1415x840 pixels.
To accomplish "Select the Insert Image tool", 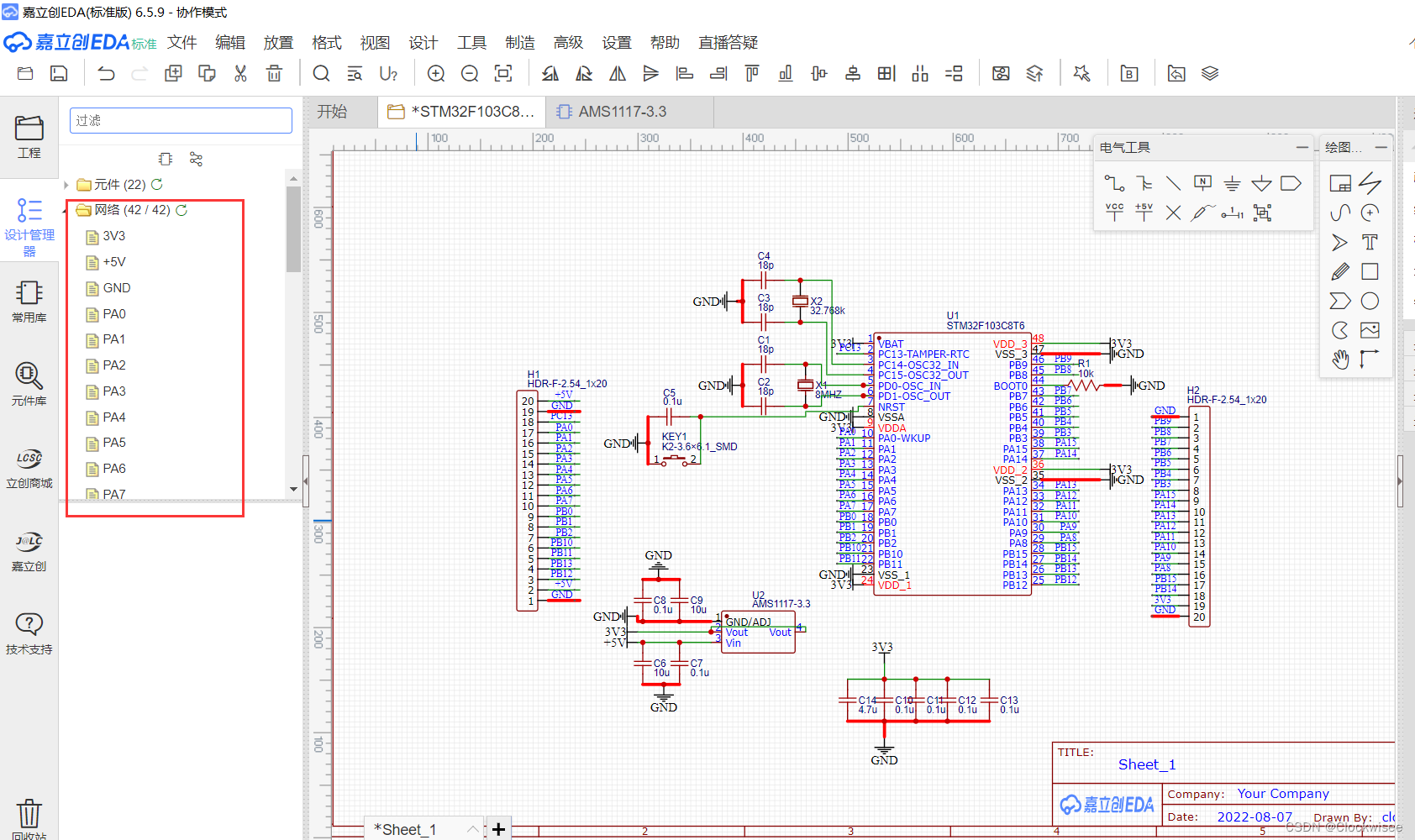I will pos(1370,330).
